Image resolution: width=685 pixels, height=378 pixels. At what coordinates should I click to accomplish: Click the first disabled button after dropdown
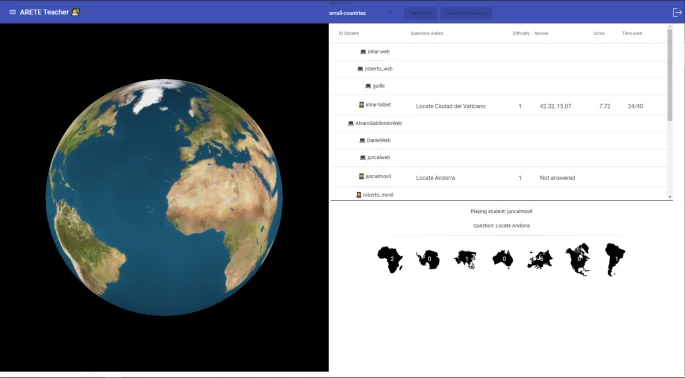coord(420,13)
